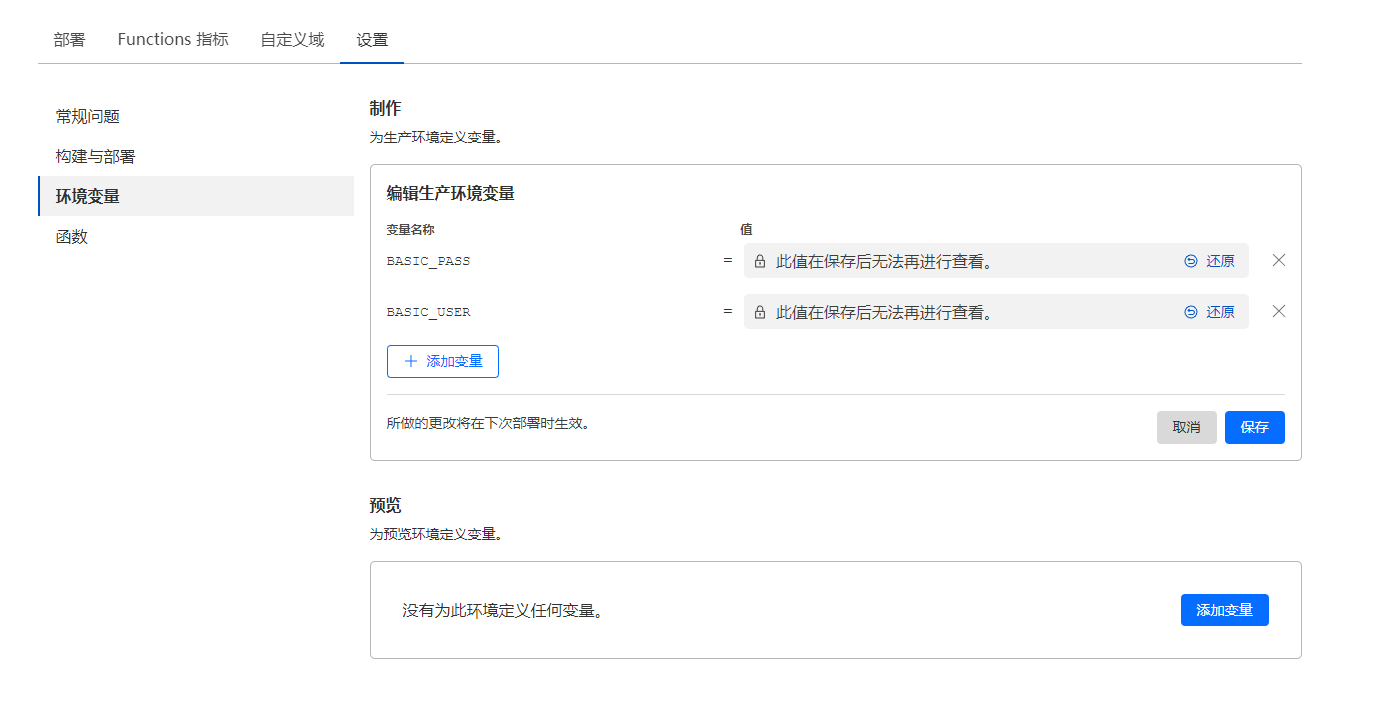Click 添加变量 in the 预览 section

[x=1224, y=610]
